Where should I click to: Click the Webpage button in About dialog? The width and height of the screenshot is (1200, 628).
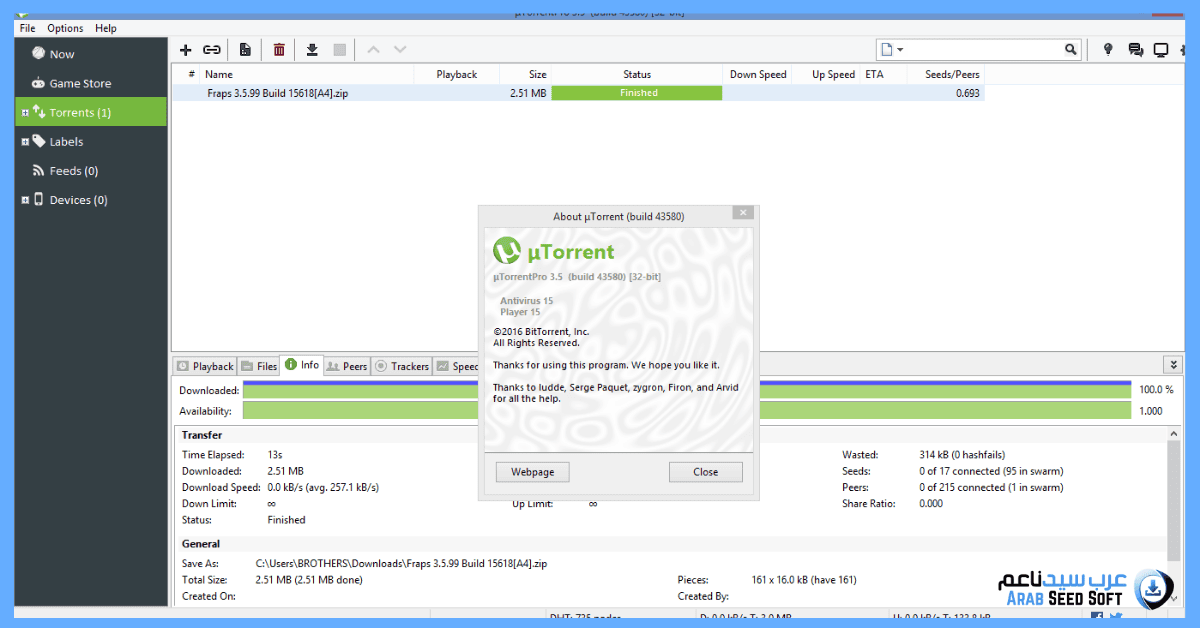(x=532, y=471)
